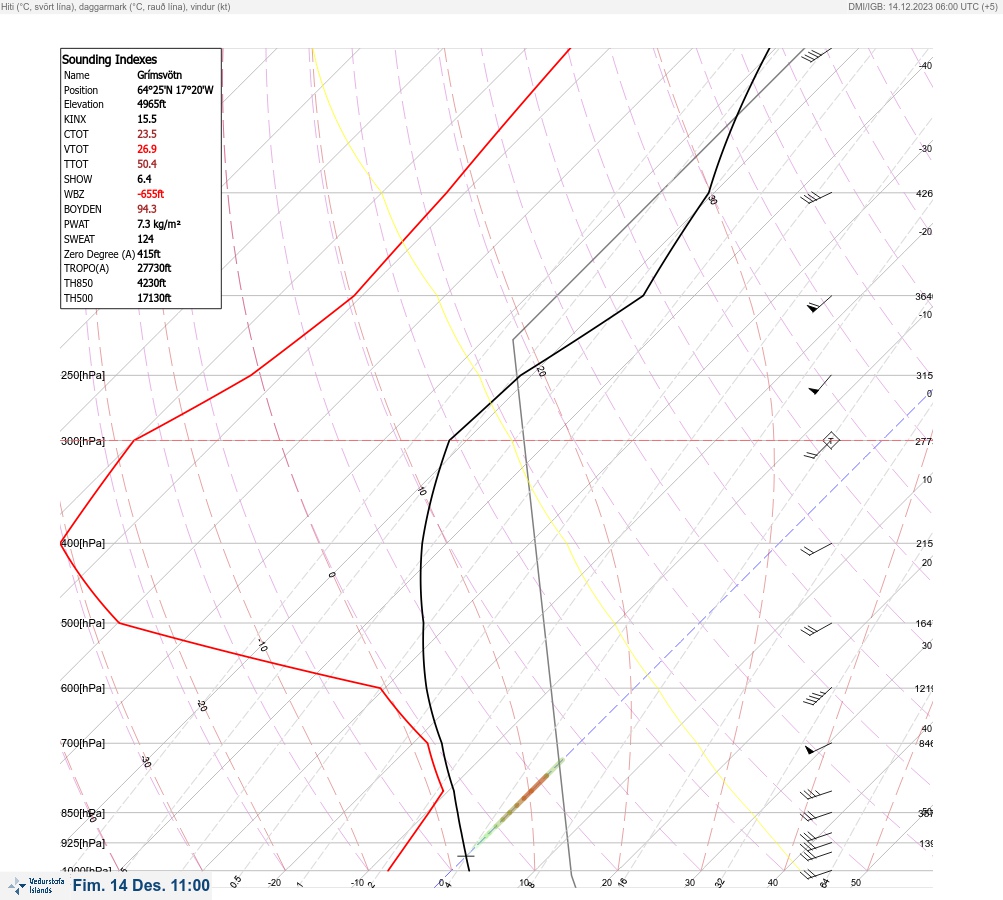Click the 300[hPa] pressure label
Screen dimensions: 1003x900
83,441
